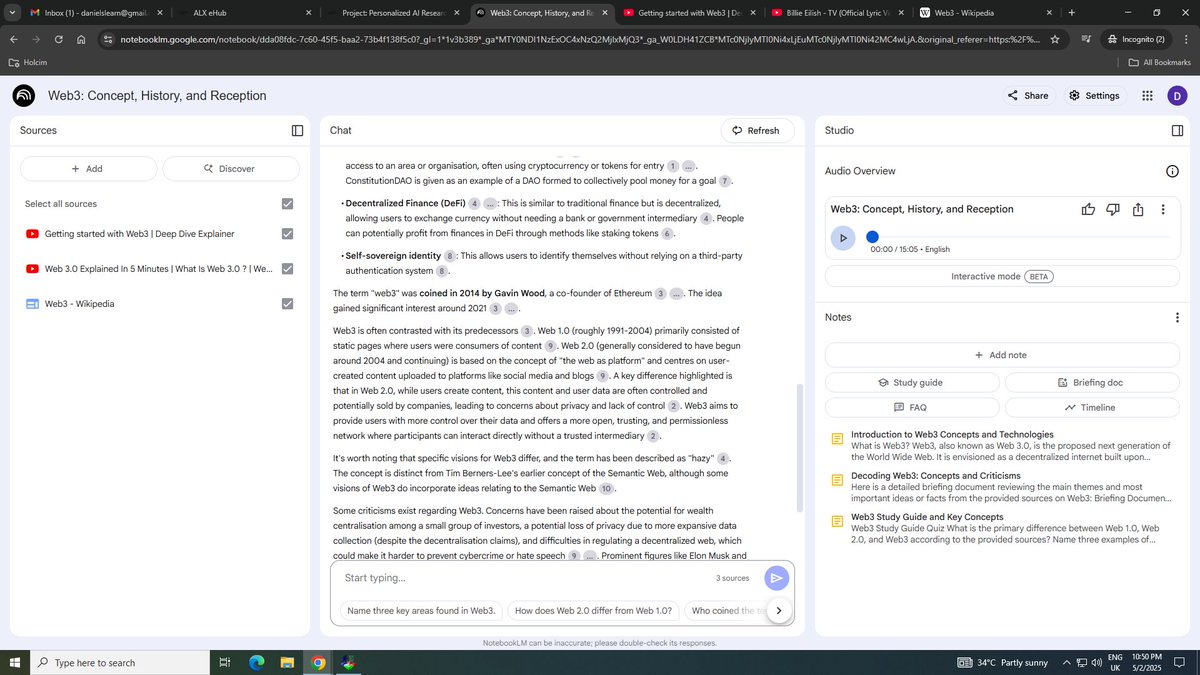Screen dimensions: 1200x675
Task: Generate a Briefing doc
Action: pos(1092,382)
